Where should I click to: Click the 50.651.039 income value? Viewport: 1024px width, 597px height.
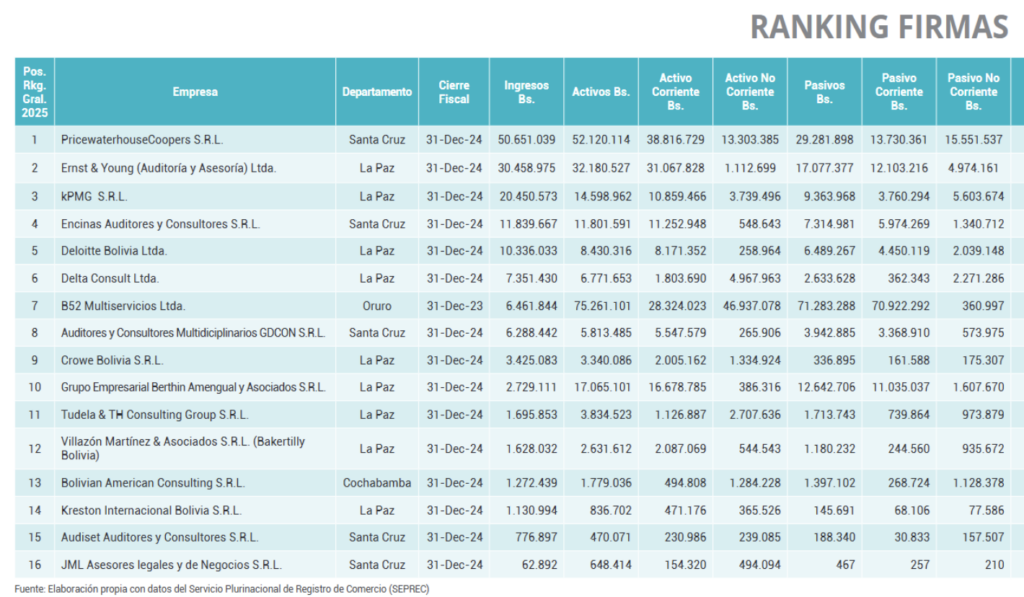coord(526,140)
